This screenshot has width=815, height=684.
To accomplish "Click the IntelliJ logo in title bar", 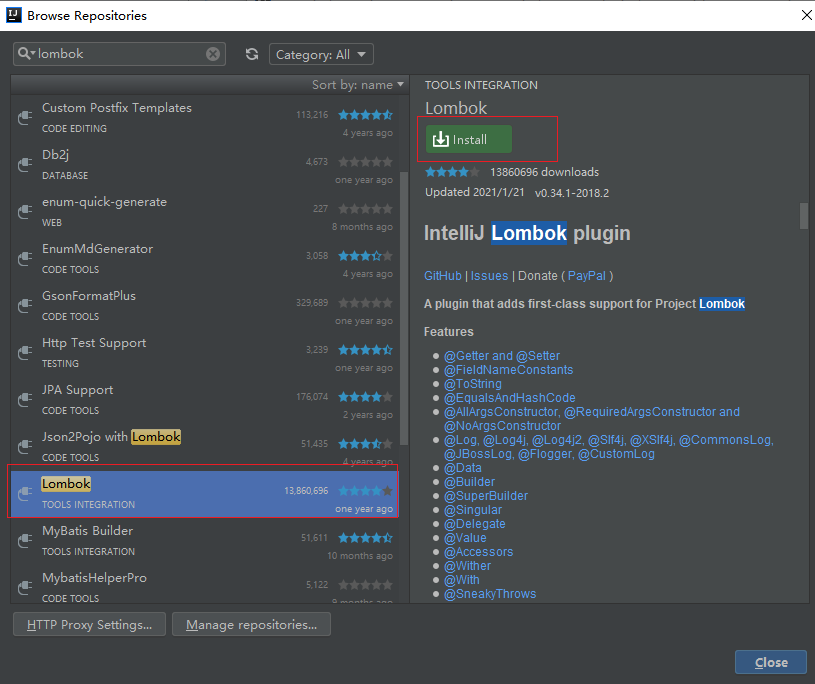I will [x=12, y=15].
